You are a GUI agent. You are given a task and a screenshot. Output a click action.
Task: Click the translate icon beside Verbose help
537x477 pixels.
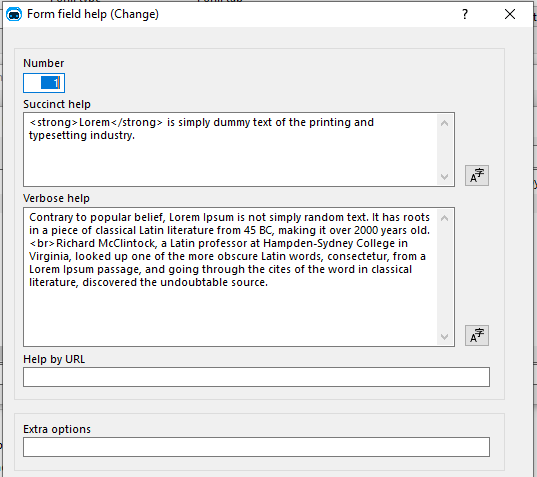pyautogui.click(x=476, y=336)
